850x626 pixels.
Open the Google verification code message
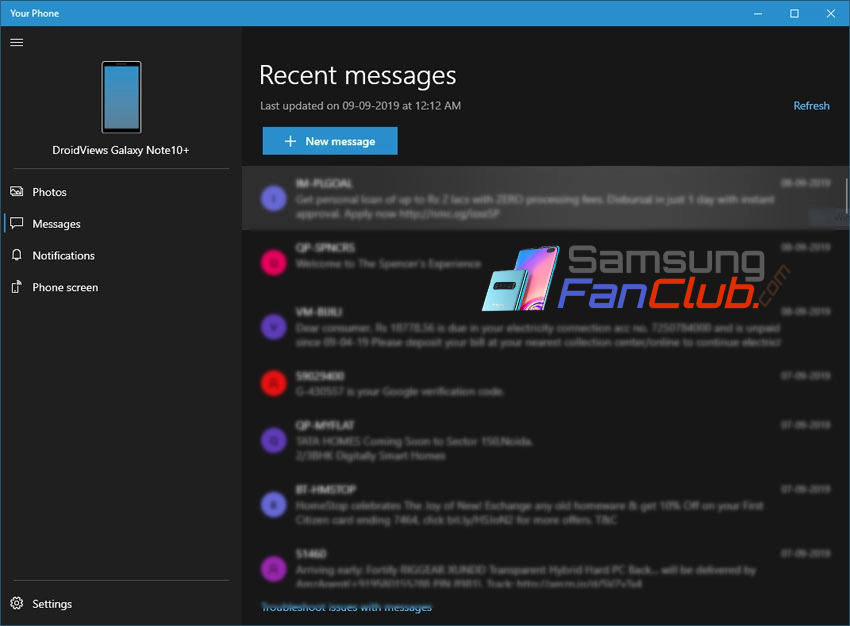[x=544, y=383]
